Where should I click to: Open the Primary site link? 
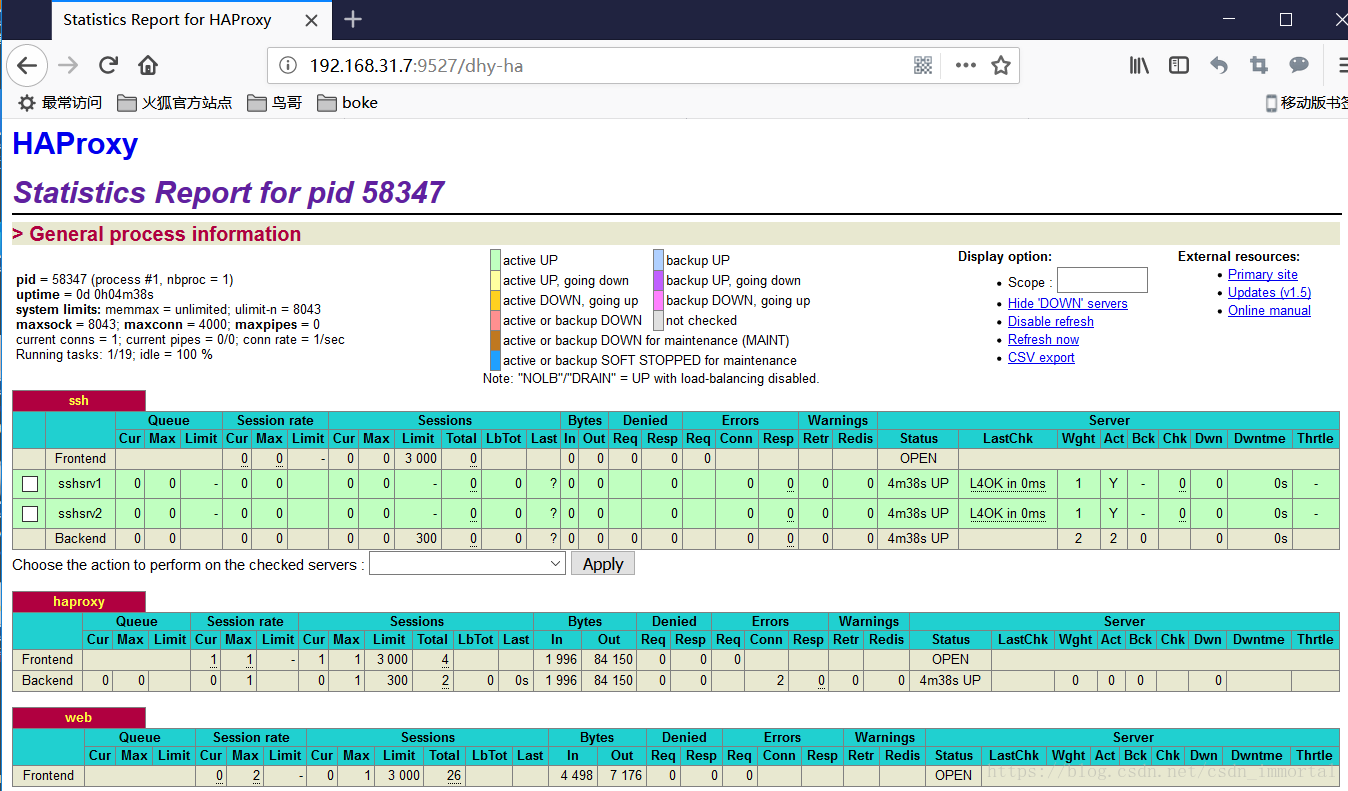point(1263,275)
